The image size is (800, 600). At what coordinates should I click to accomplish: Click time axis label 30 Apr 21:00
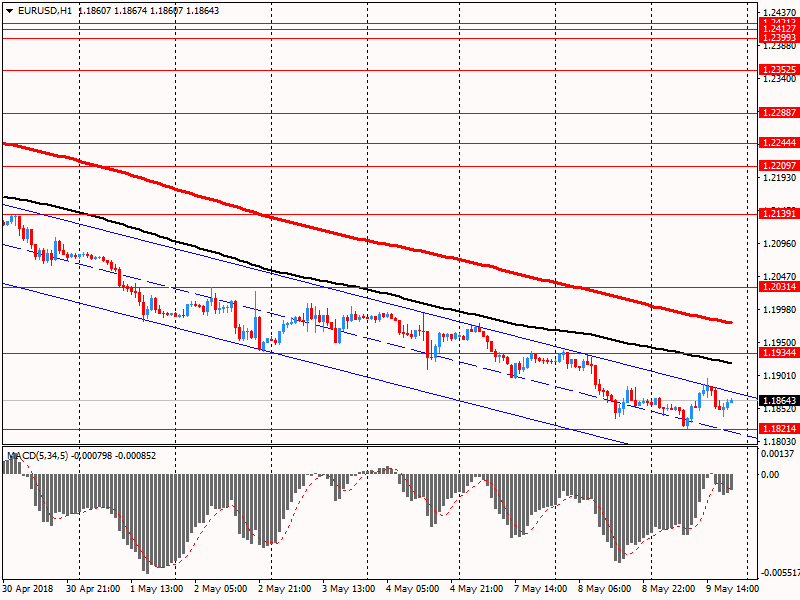93,589
